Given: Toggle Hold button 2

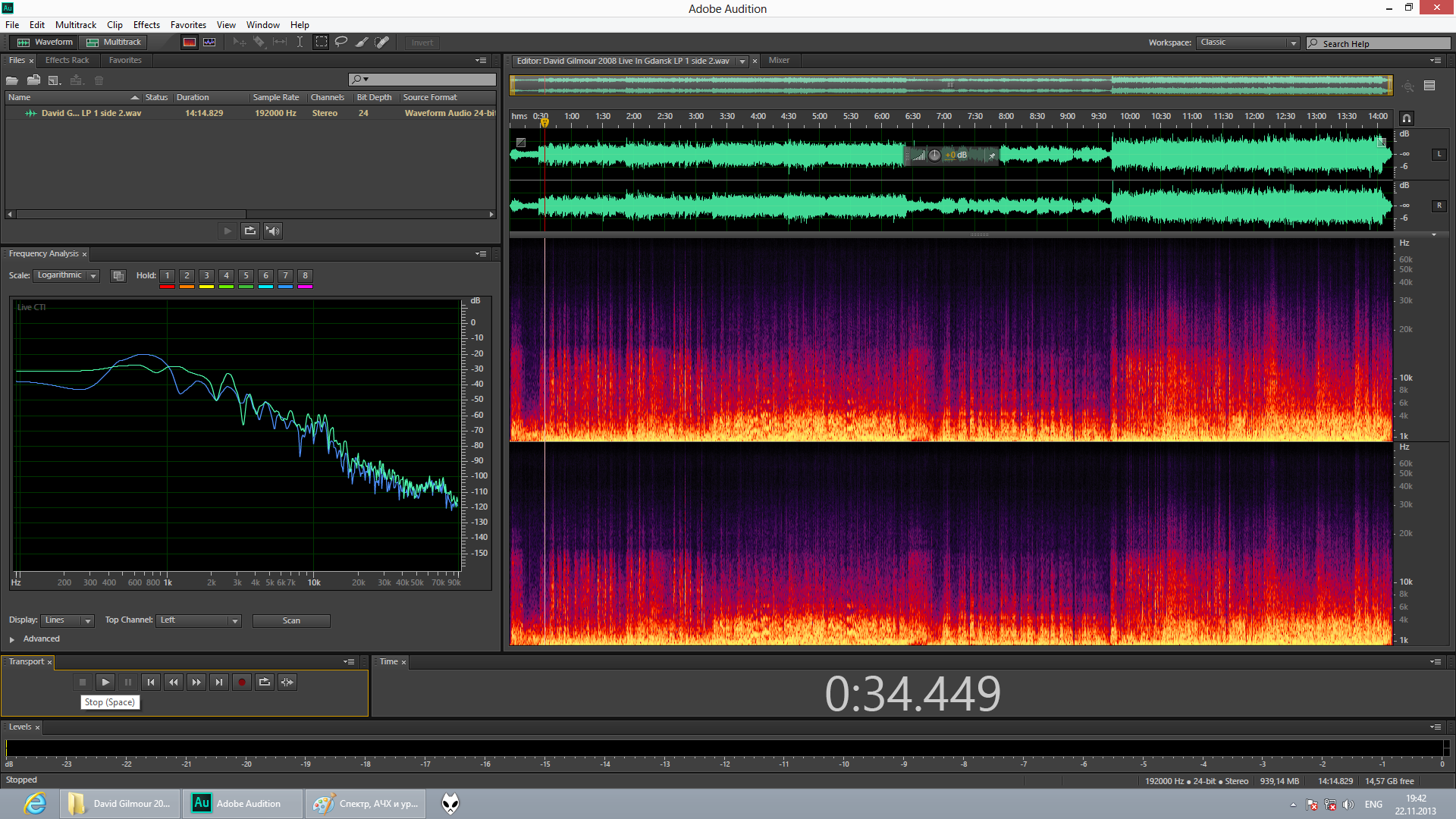Looking at the screenshot, I should point(187,276).
